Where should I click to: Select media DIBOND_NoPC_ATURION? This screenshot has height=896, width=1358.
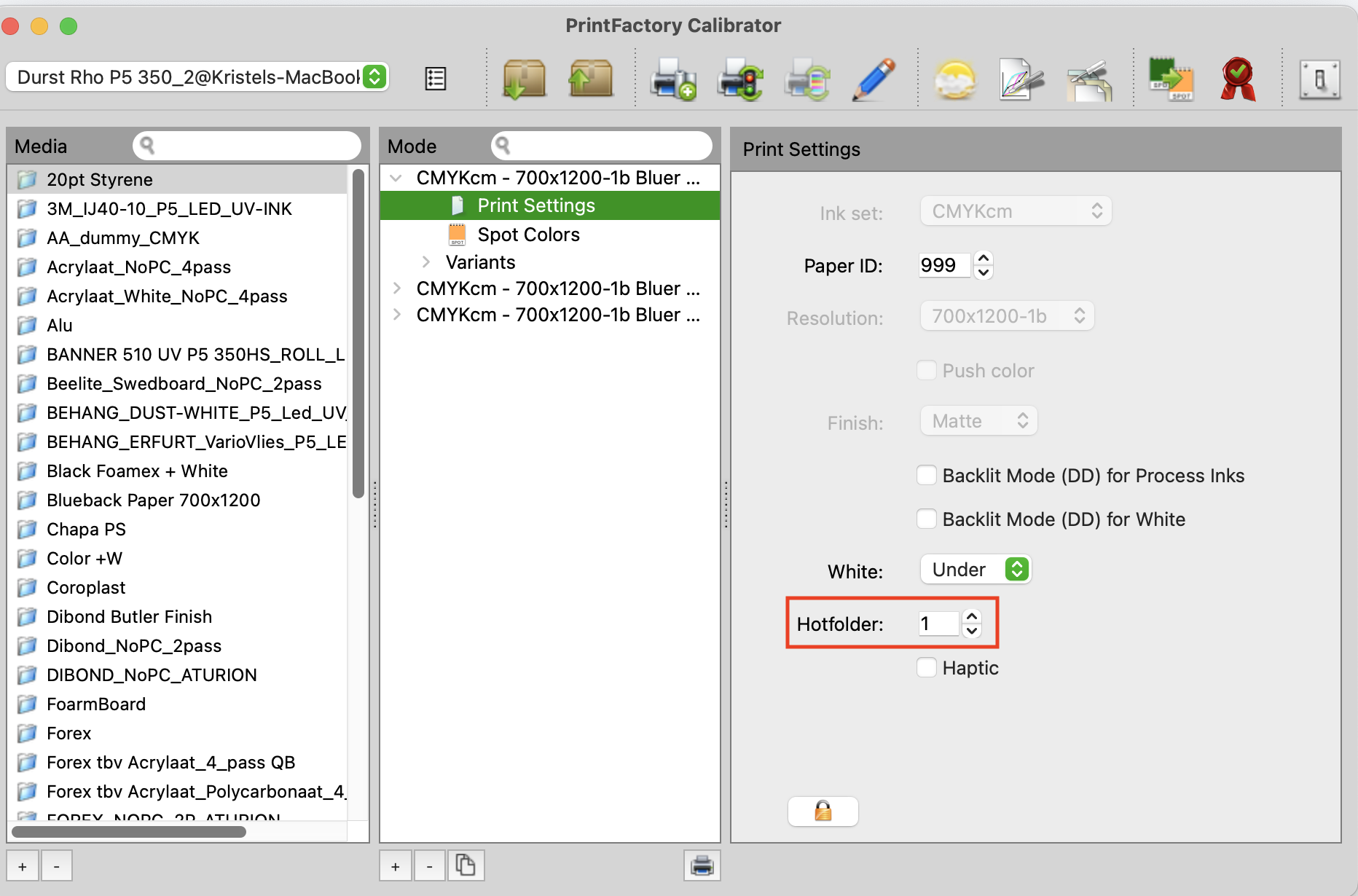pyautogui.click(x=177, y=675)
